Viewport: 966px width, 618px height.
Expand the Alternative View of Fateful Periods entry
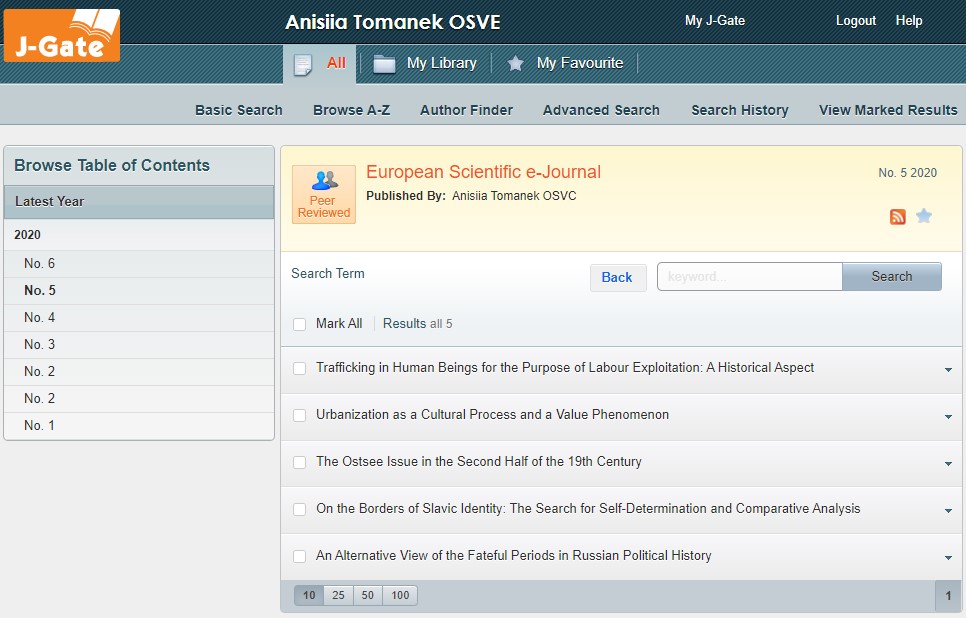[x=948, y=558]
